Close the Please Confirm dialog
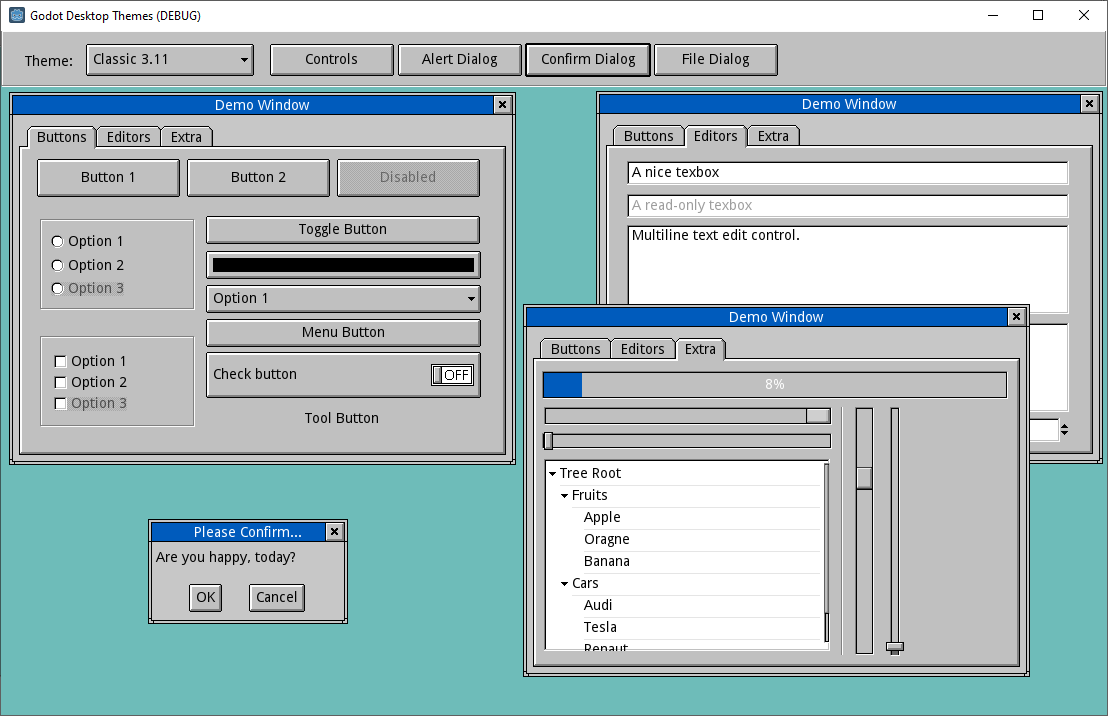The height and width of the screenshot is (716, 1108). pyautogui.click(x=335, y=532)
